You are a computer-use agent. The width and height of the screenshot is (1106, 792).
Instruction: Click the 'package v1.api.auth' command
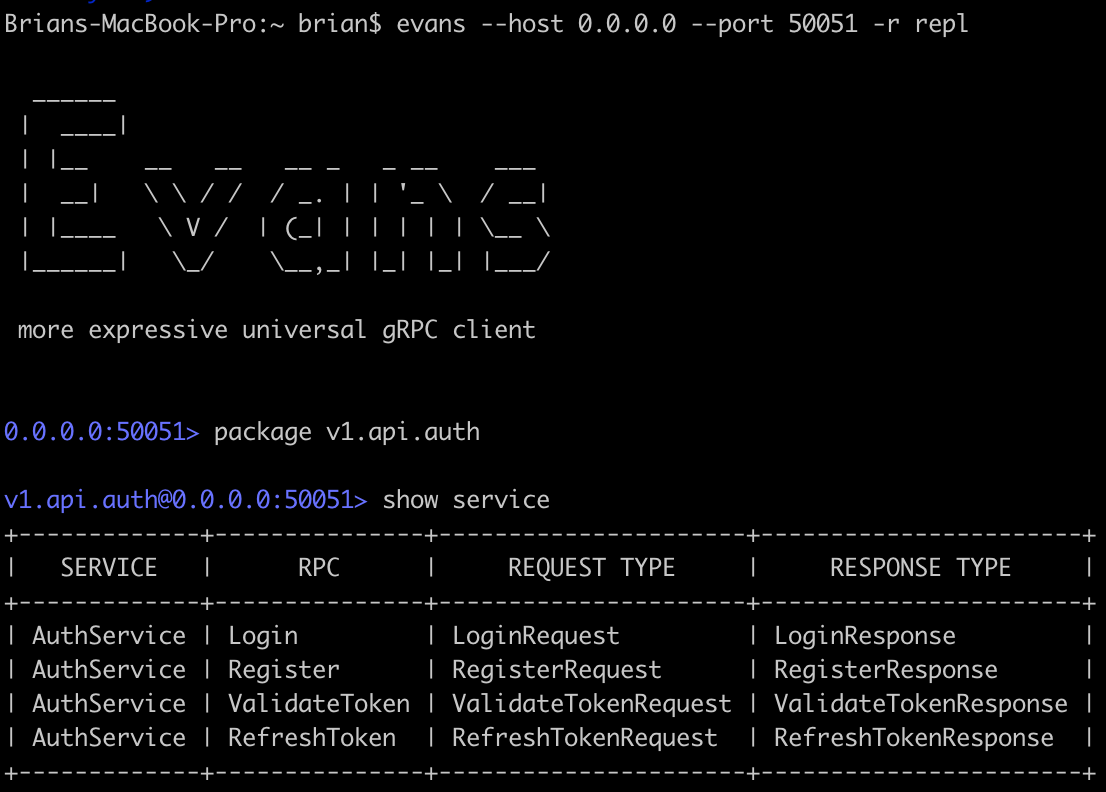(346, 432)
